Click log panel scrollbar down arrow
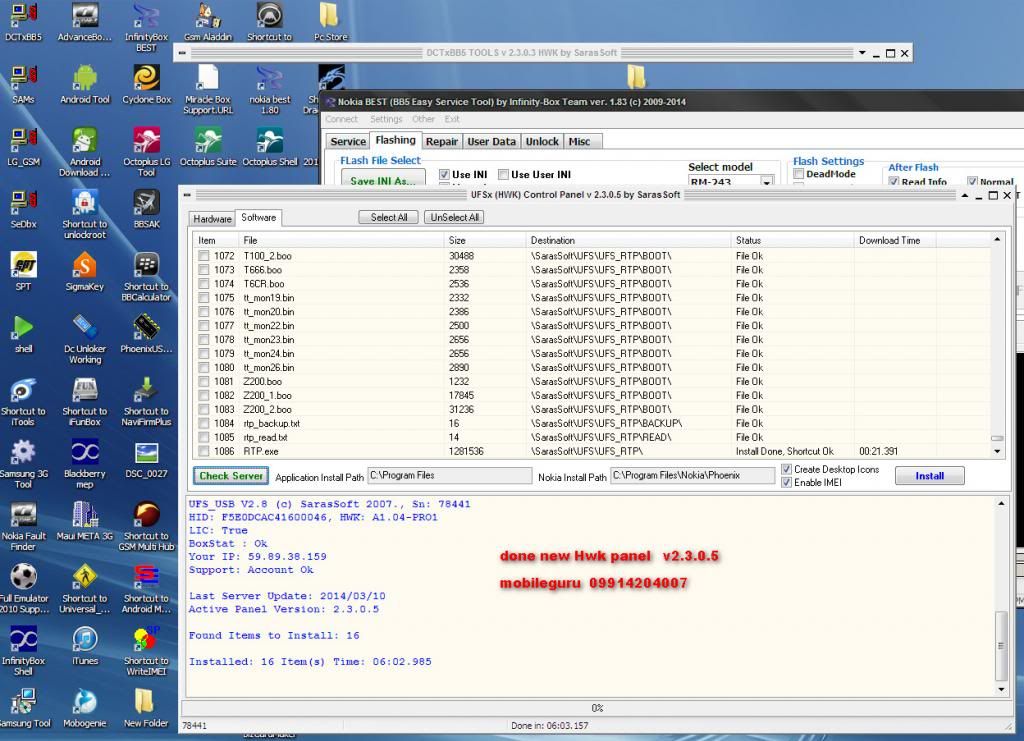The height and width of the screenshot is (741, 1024). pyautogui.click(x=1001, y=689)
